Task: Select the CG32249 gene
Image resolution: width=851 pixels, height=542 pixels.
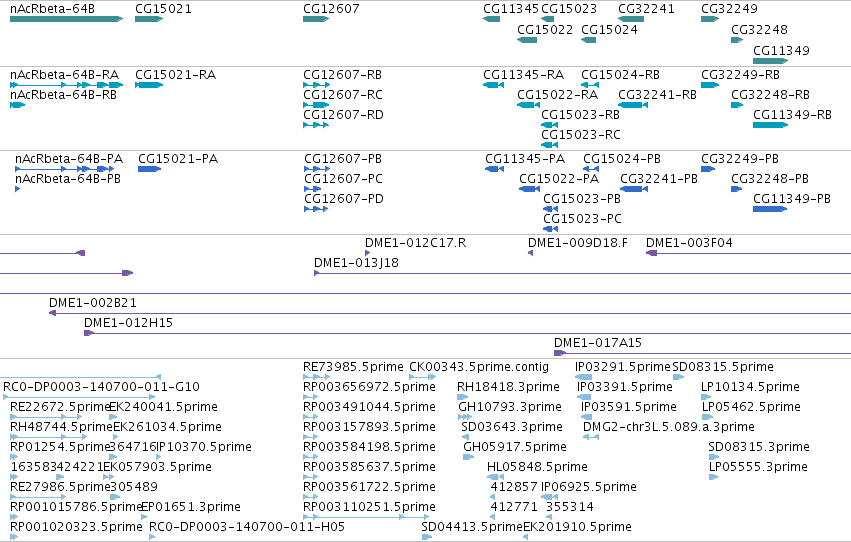Action: pos(710,19)
